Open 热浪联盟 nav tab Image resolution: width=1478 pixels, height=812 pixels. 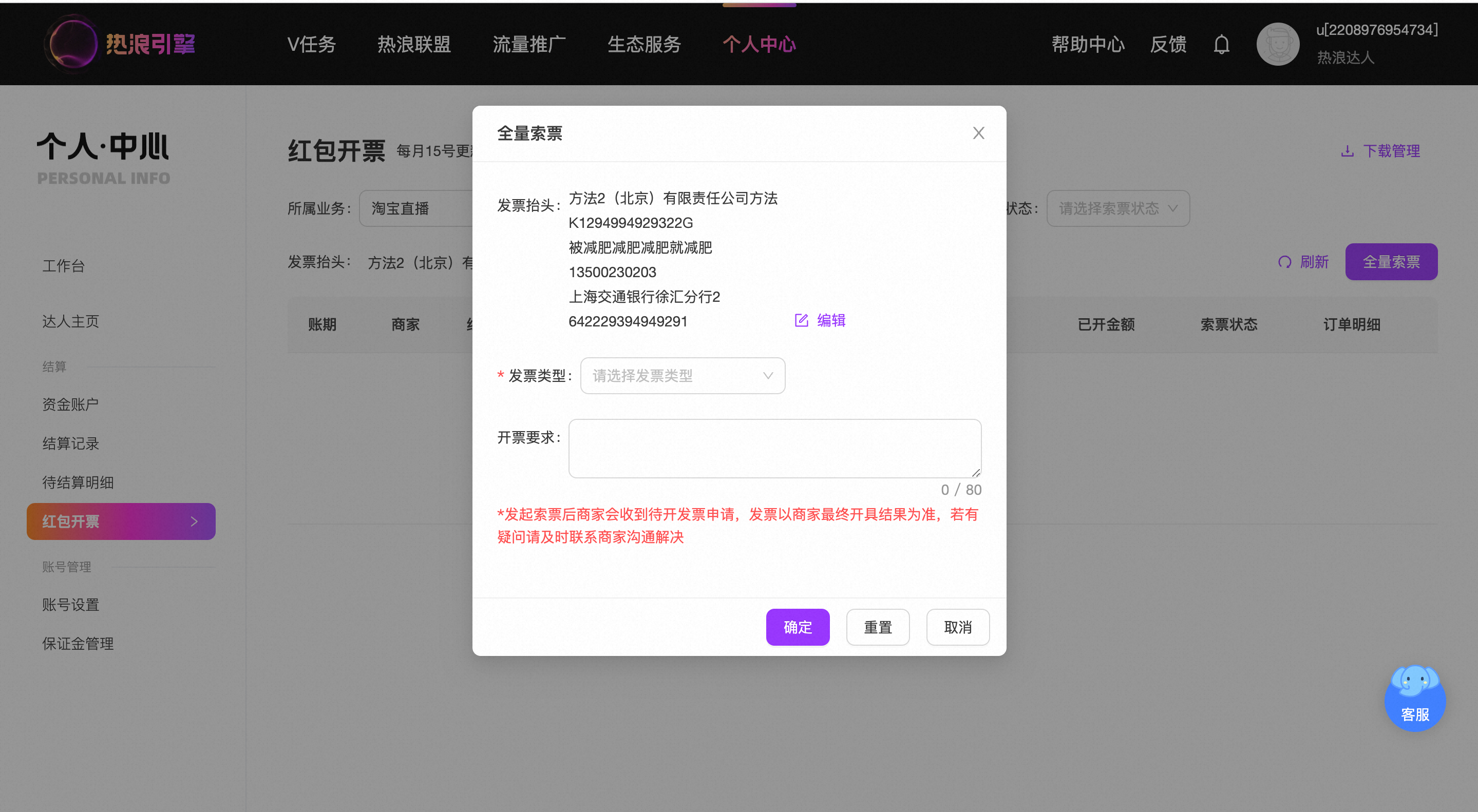pyautogui.click(x=414, y=44)
